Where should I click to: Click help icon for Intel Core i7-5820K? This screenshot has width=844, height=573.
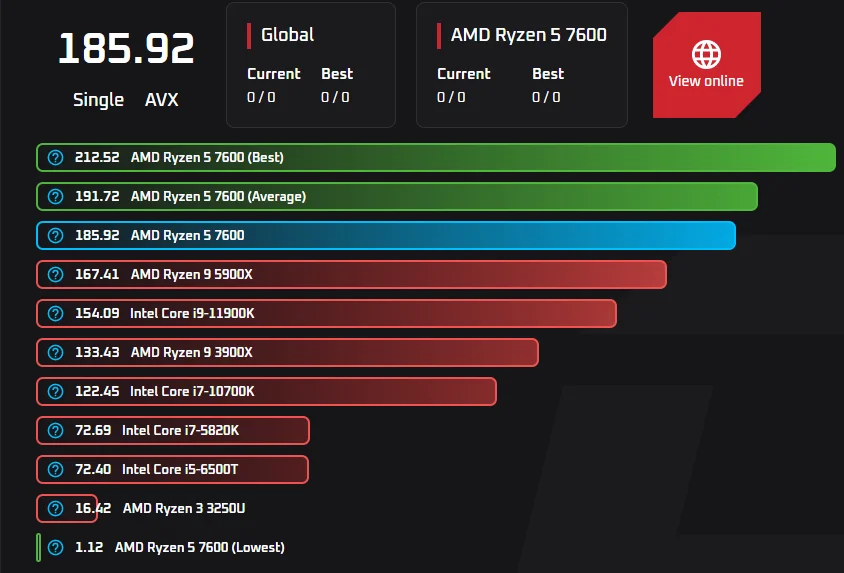click(55, 430)
